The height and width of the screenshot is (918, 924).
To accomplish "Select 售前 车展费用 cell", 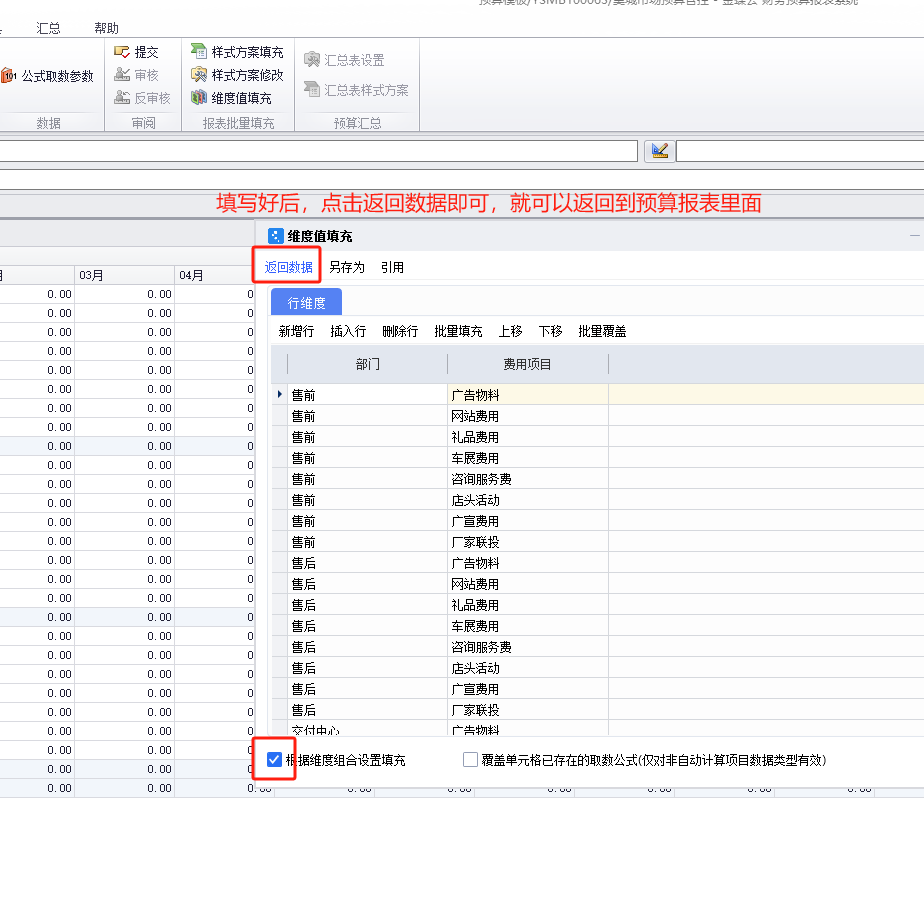I will (x=527, y=458).
